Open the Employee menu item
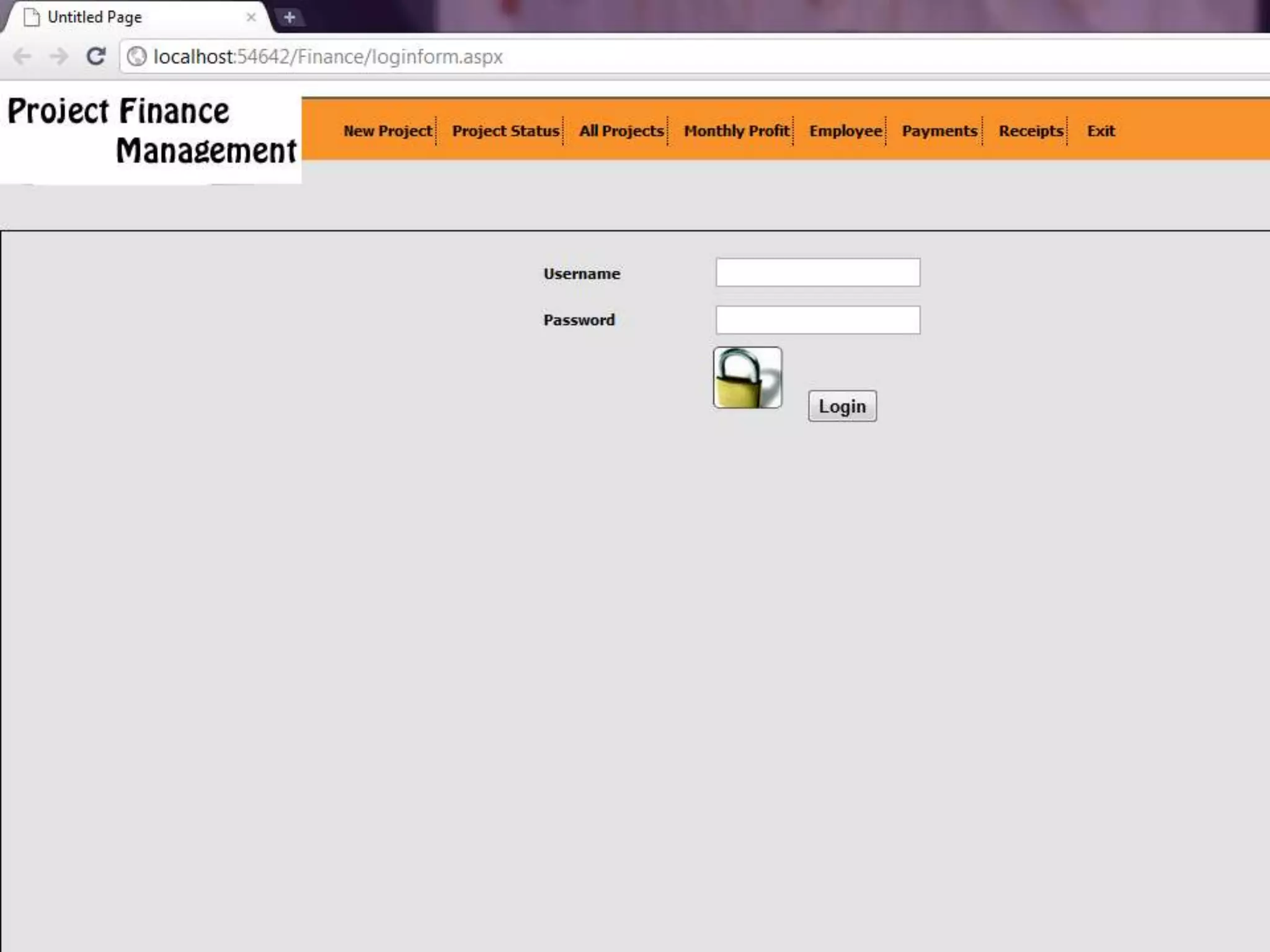Screen dimensions: 1270x952 click(845, 131)
